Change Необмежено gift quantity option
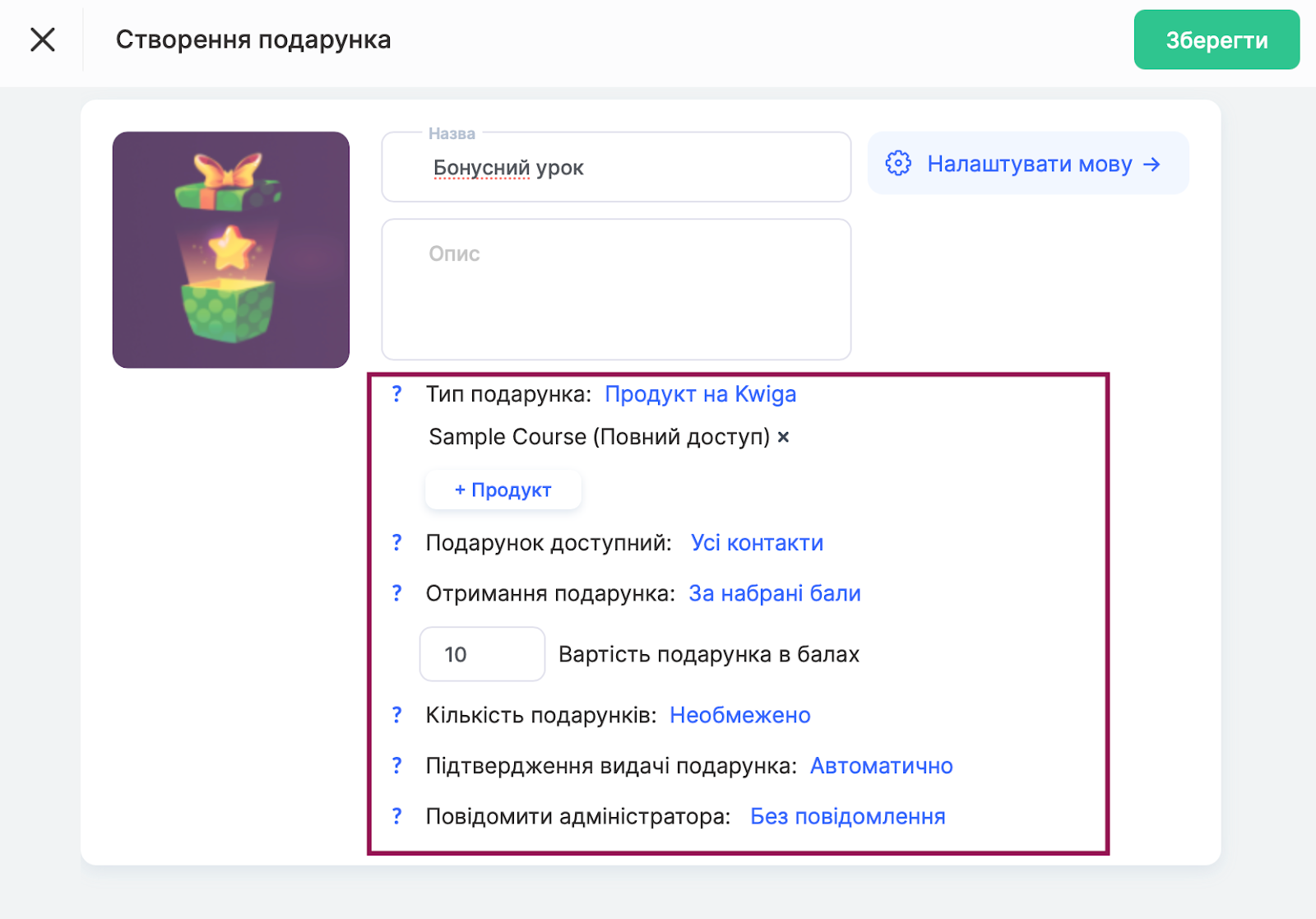Screen dimensions: 1316x919 (739, 715)
